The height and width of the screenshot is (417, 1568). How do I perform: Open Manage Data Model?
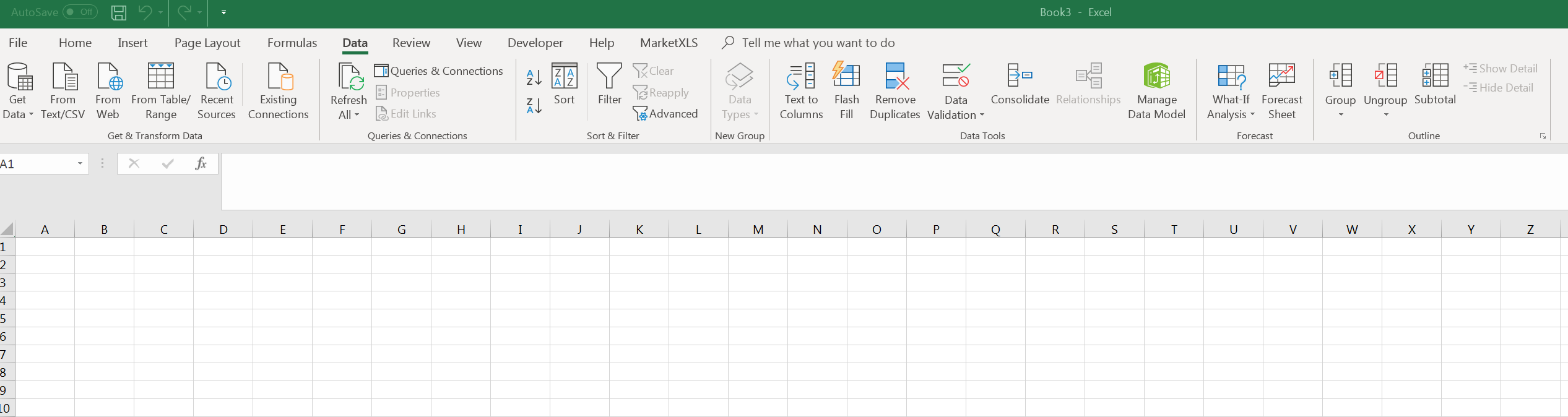[1157, 91]
